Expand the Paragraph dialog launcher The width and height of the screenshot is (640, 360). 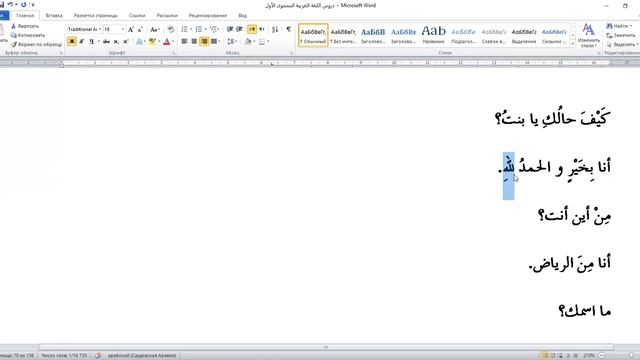click(x=291, y=53)
